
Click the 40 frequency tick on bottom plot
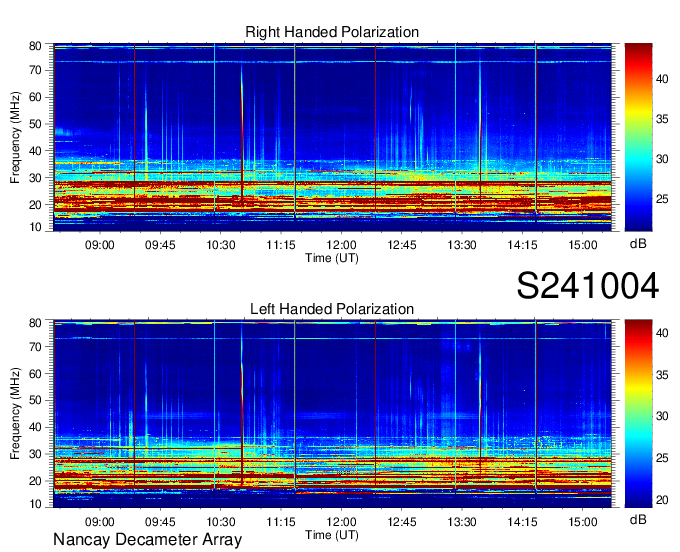[35, 427]
